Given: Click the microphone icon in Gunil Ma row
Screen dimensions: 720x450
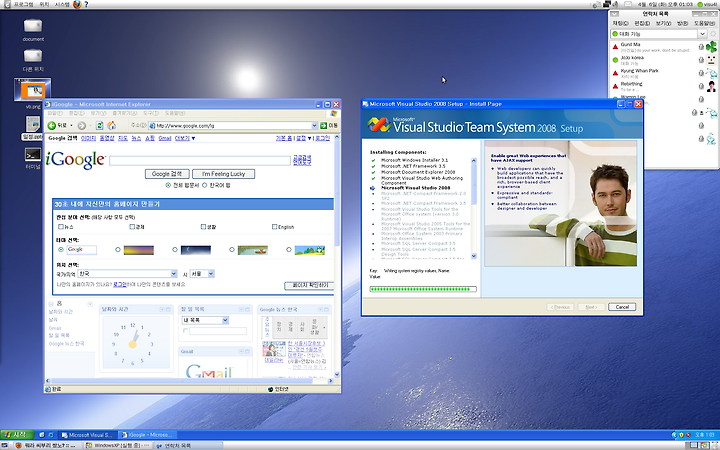Looking at the screenshot, I should (x=701, y=47).
